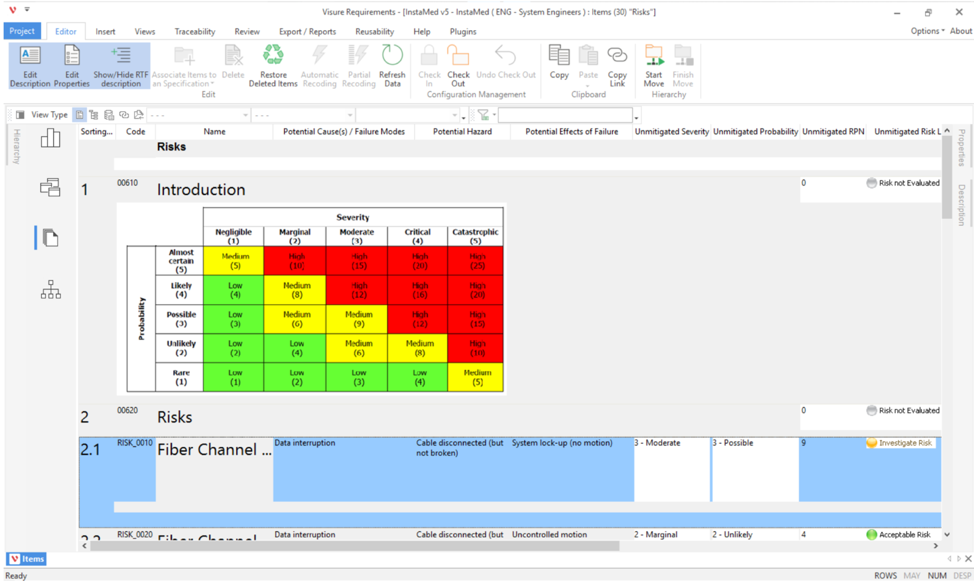Click the Refresh Data icon
Viewport: 974px width, 581px height.
[x=392, y=55]
